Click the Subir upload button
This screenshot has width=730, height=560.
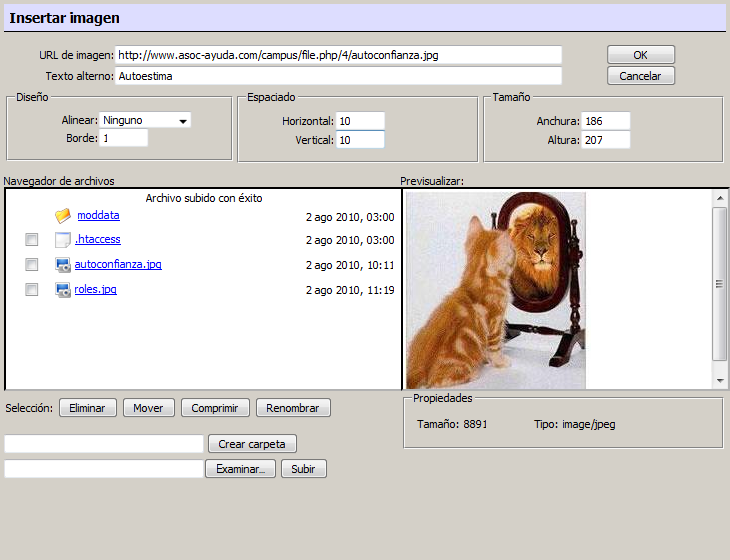(x=303, y=469)
